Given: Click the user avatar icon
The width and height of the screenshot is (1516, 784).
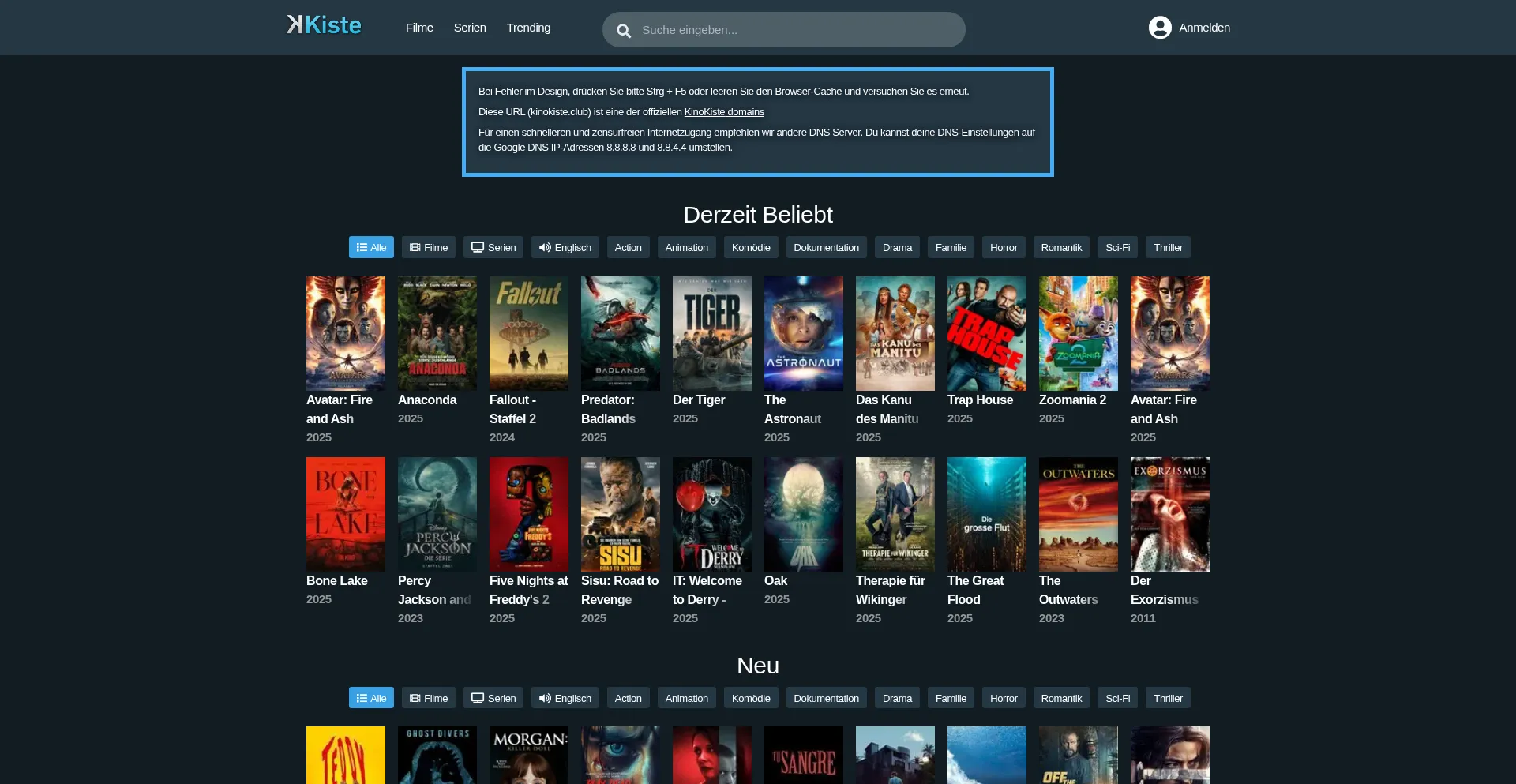Looking at the screenshot, I should click(x=1160, y=28).
